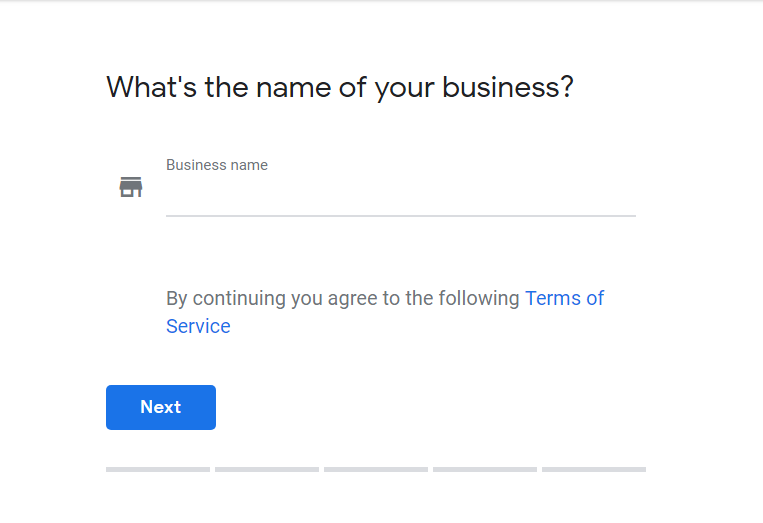Click the Business name floating label

tap(217, 165)
